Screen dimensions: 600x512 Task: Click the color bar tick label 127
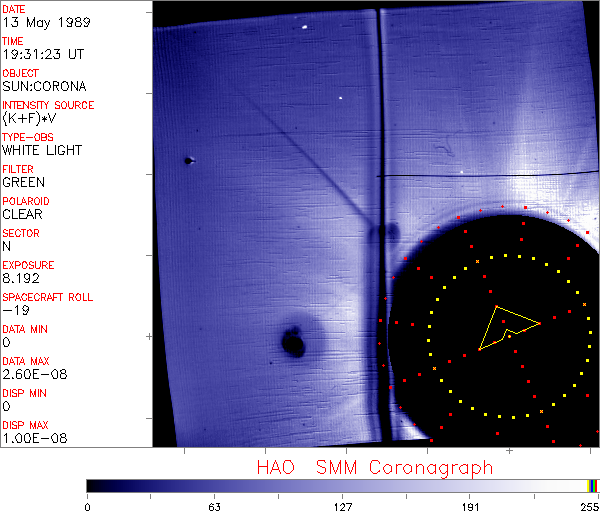[x=342, y=505]
